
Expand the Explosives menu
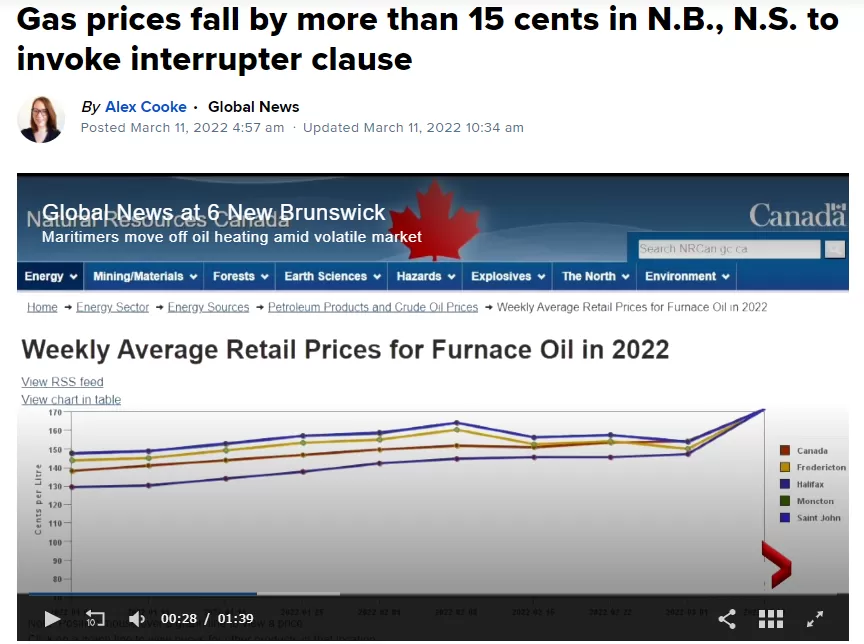point(507,276)
